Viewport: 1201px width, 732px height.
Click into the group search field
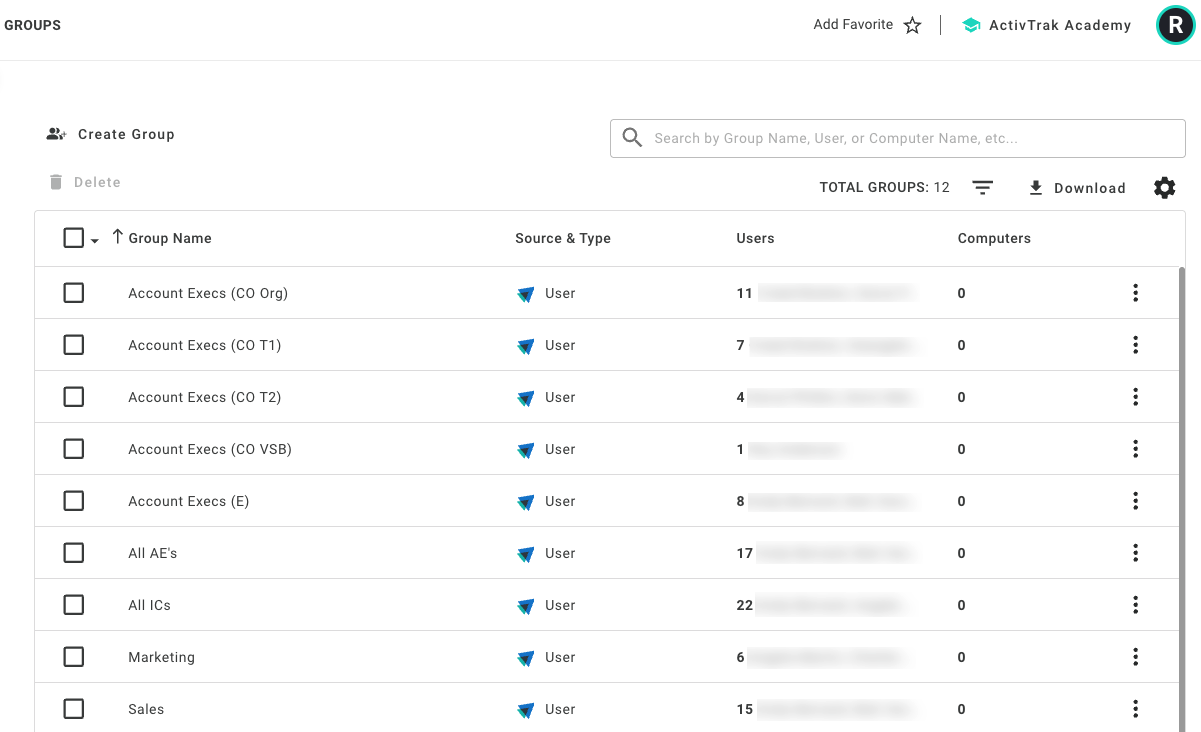[898, 138]
